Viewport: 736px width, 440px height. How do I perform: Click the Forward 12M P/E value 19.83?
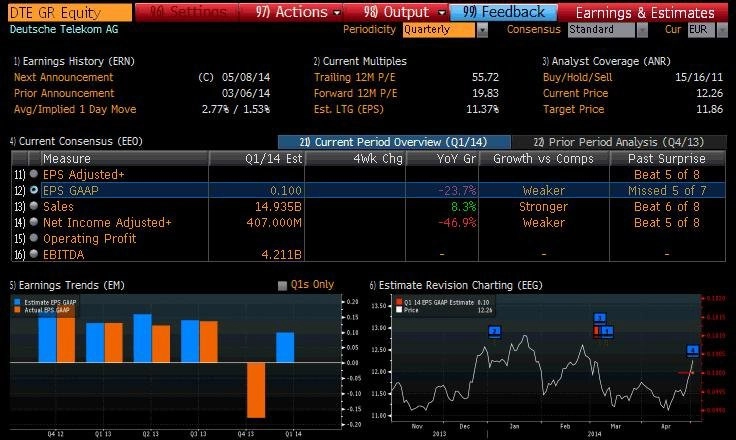(485, 93)
